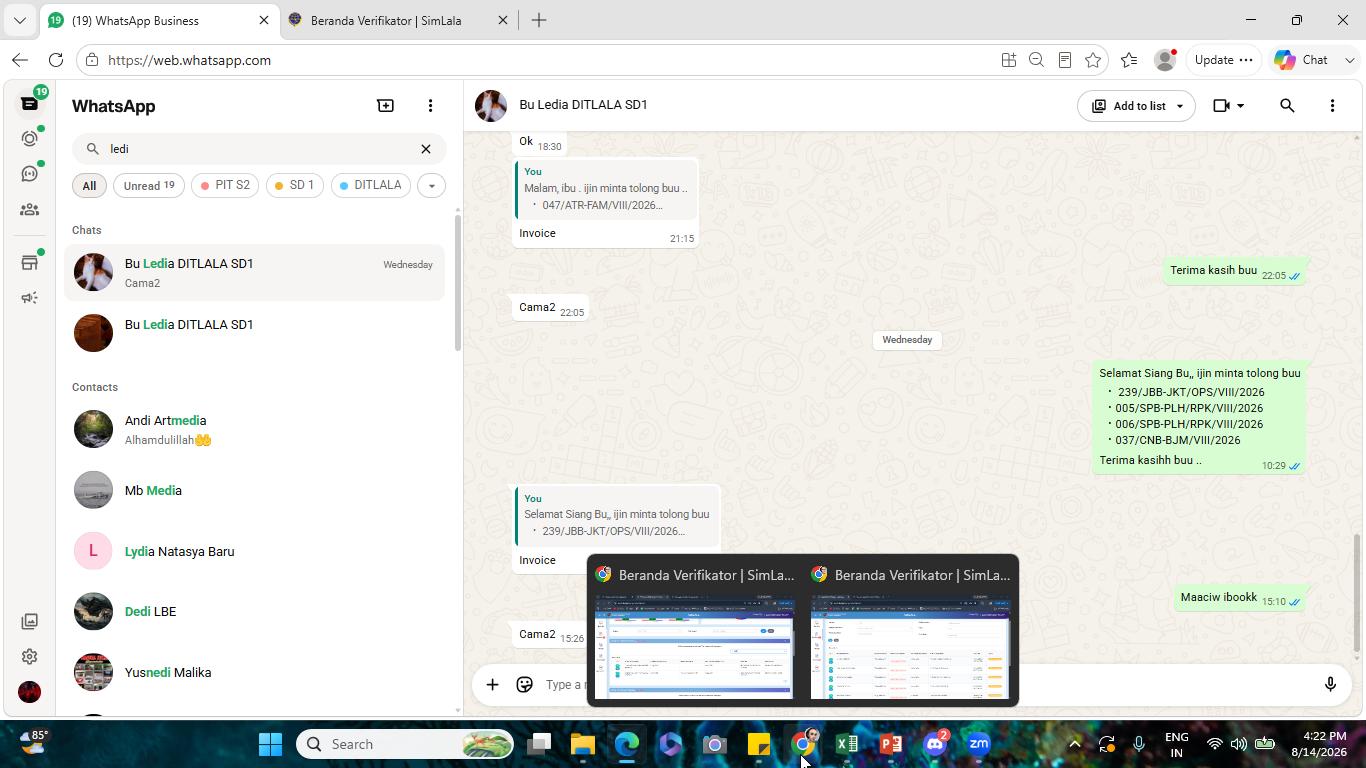Open the Channels icon in sidebar
This screenshot has height=768, width=1366.
29,174
